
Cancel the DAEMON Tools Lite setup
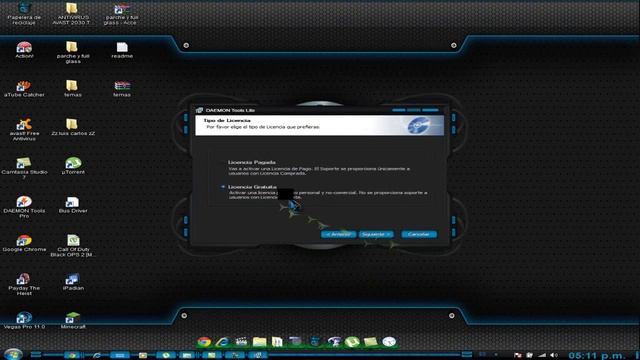419,234
